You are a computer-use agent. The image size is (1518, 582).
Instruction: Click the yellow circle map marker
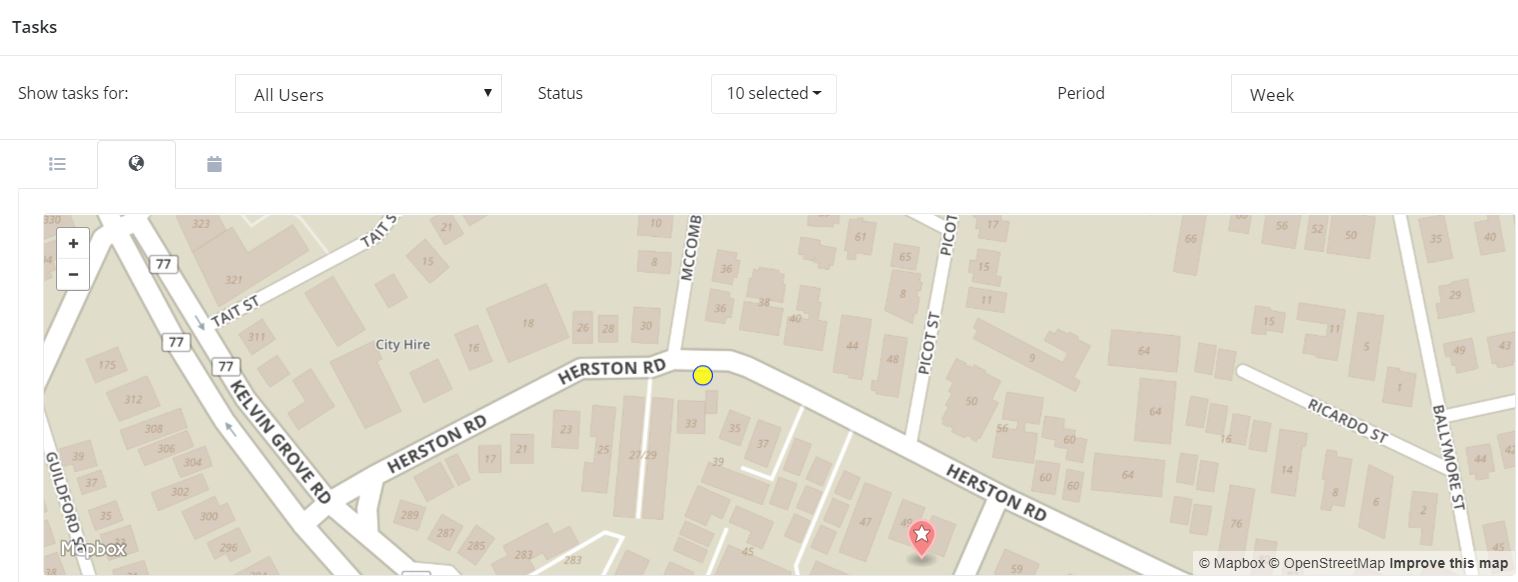coord(703,375)
